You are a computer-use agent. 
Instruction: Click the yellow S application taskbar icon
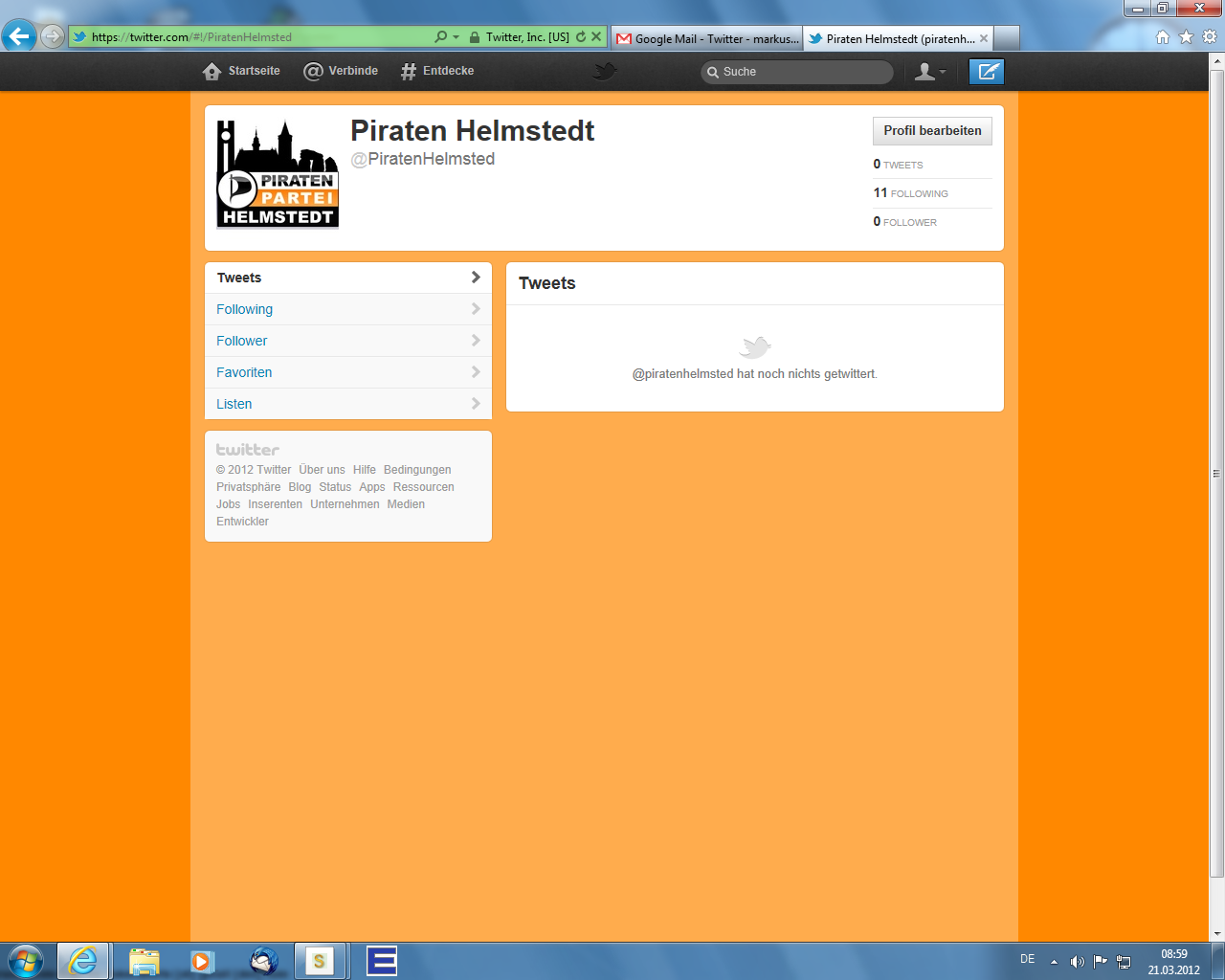[x=320, y=961]
